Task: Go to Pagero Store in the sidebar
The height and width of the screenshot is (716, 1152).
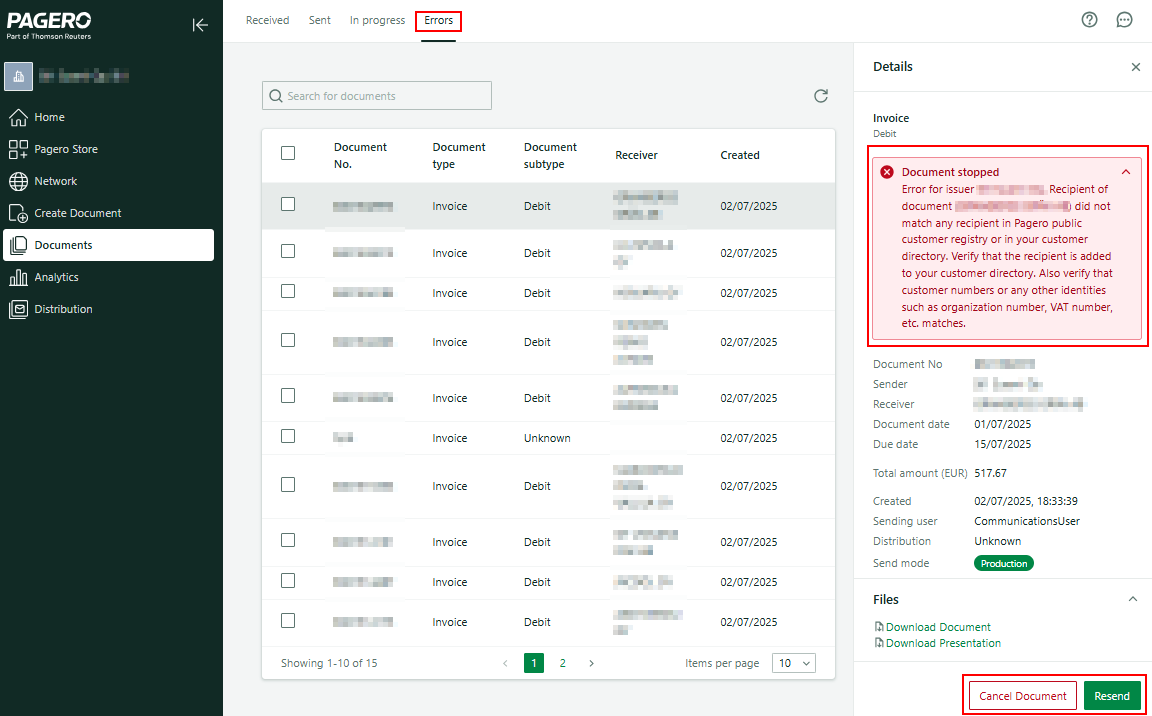Action: tap(65, 149)
